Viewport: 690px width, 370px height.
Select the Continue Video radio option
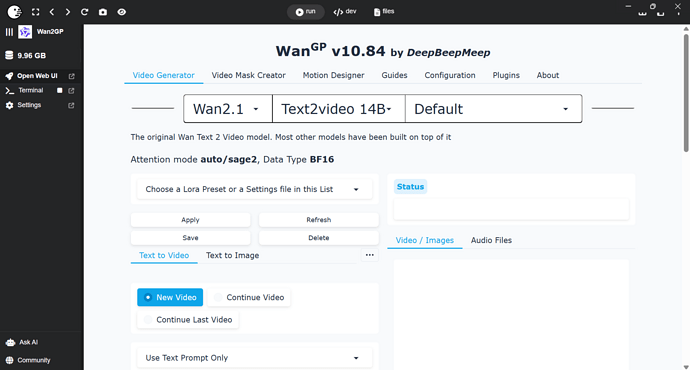coord(249,297)
